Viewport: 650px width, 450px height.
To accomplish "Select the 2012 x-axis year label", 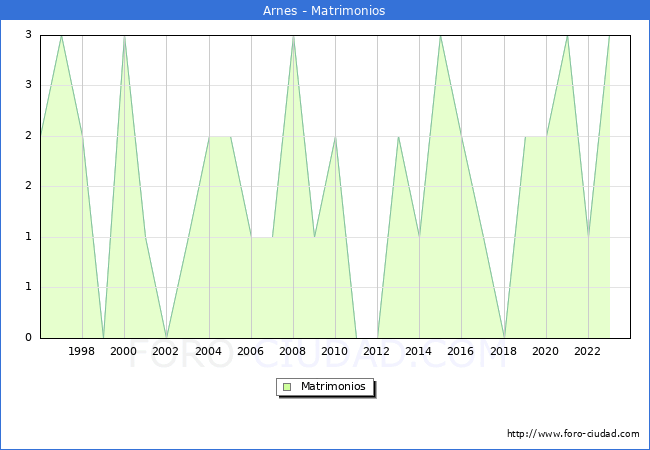I will 376,351.
